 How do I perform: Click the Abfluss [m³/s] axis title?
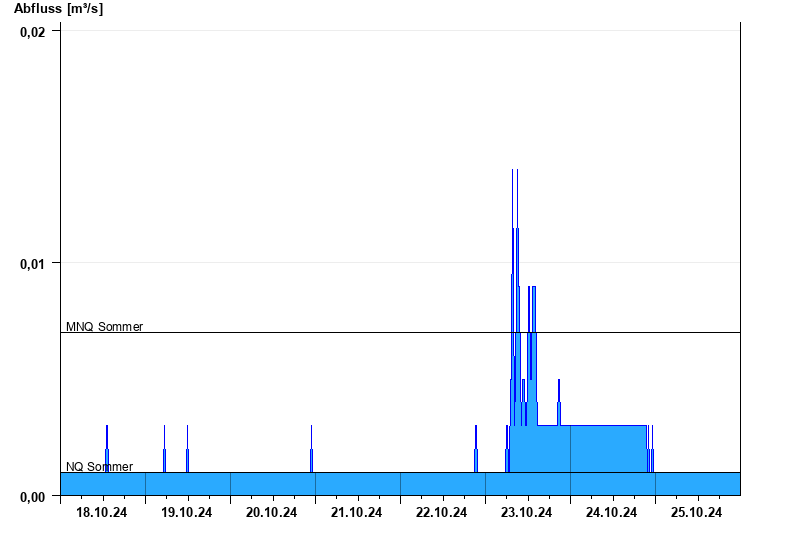coord(58,9)
